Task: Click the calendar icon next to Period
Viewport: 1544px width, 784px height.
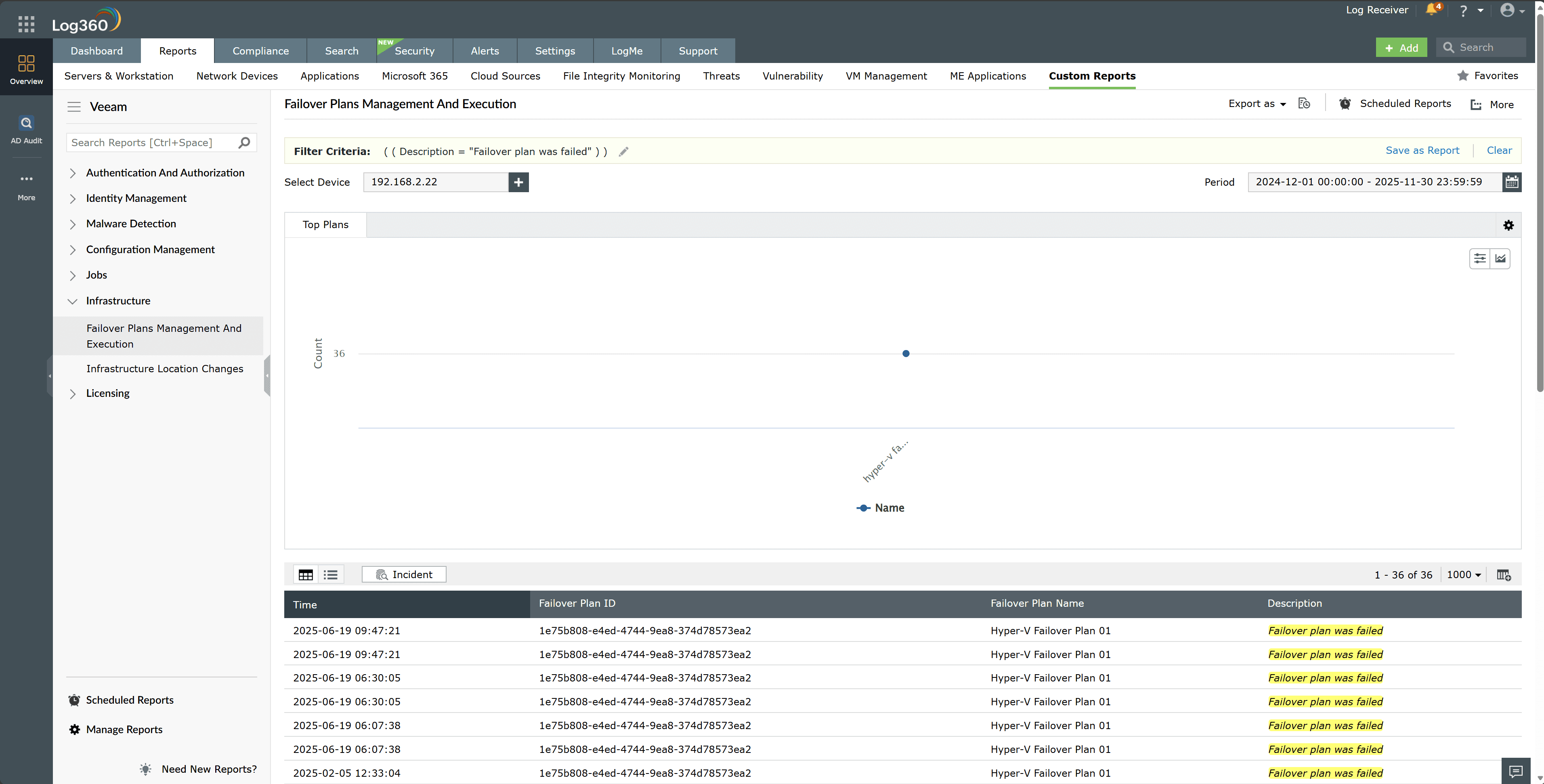Action: click(1512, 182)
